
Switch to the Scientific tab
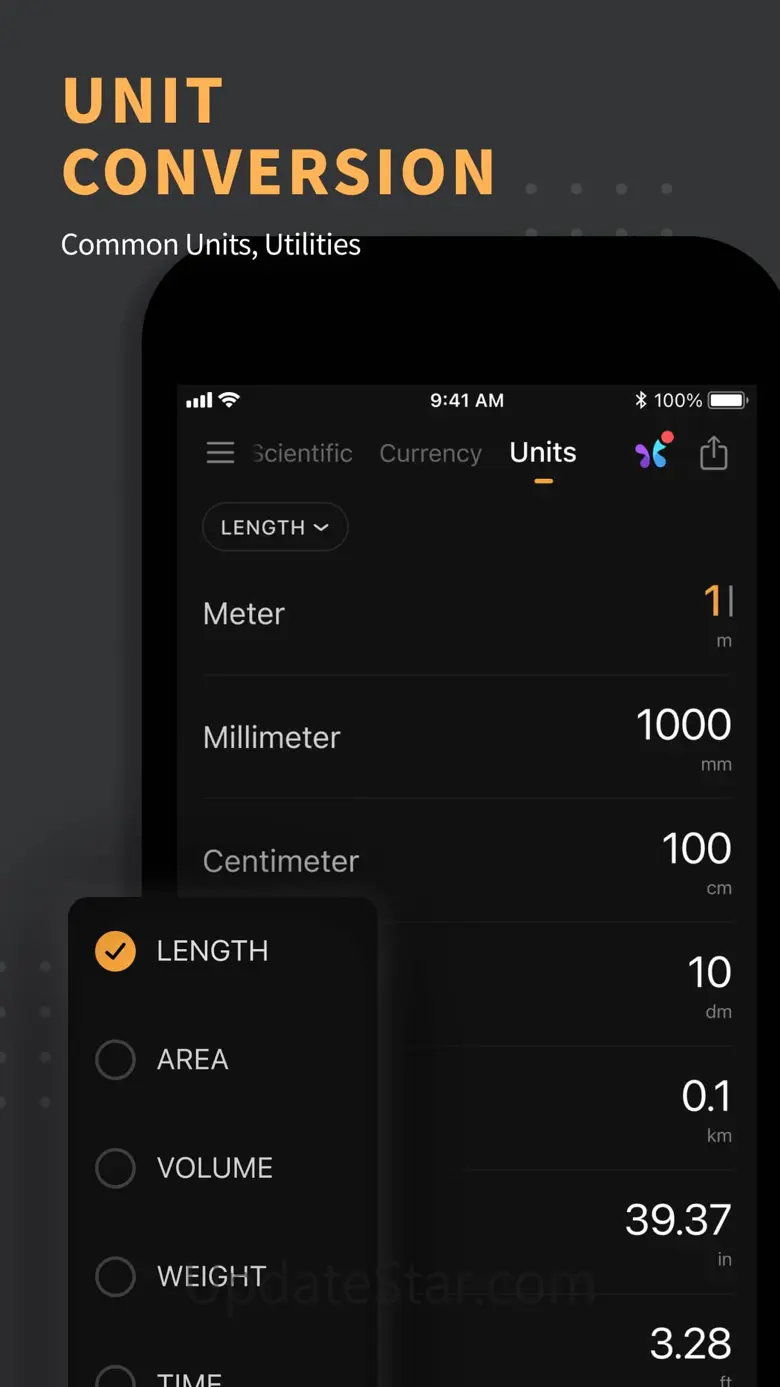click(302, 453)
